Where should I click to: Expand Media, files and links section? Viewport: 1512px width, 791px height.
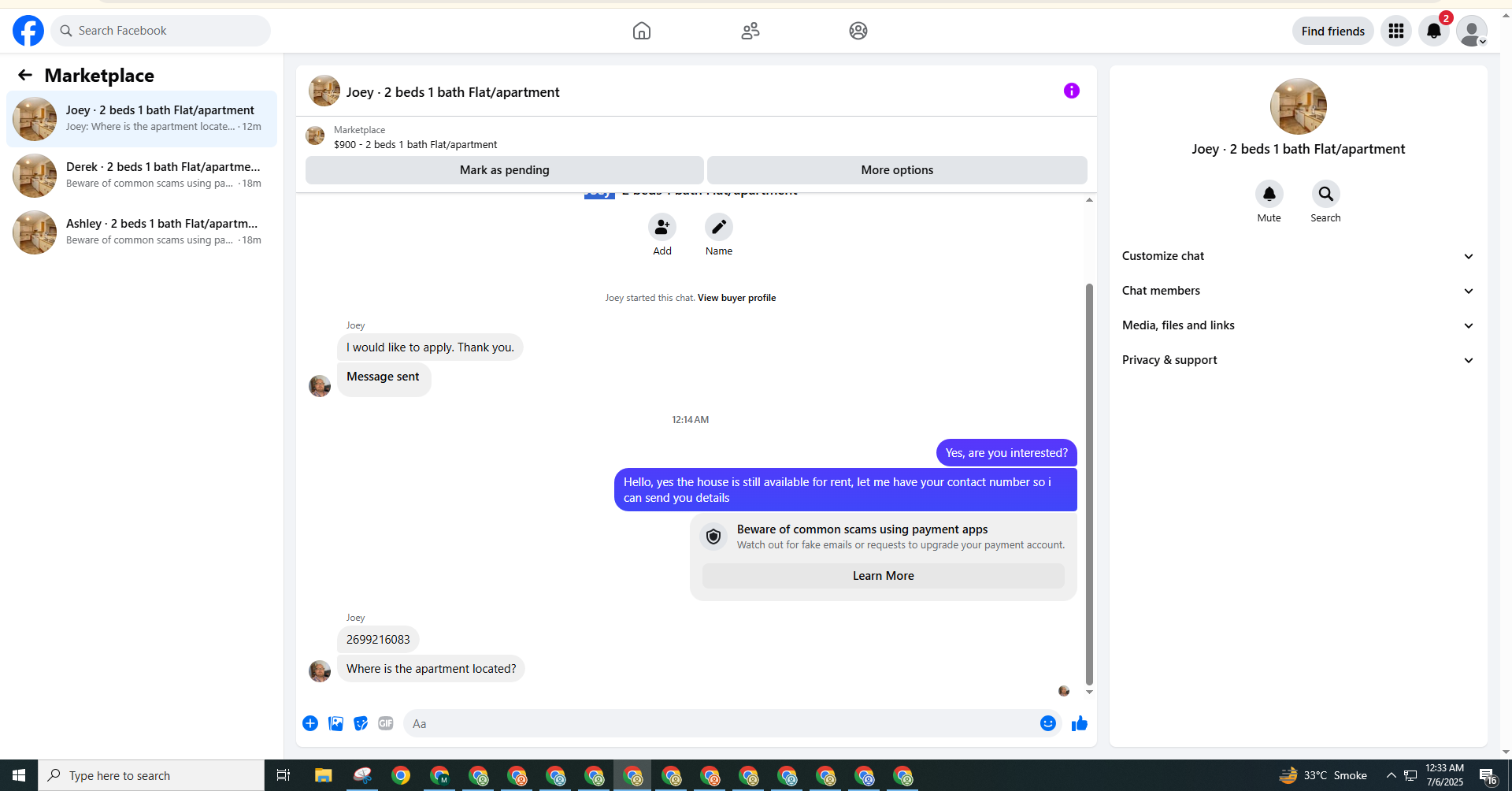click(1299, 325)
